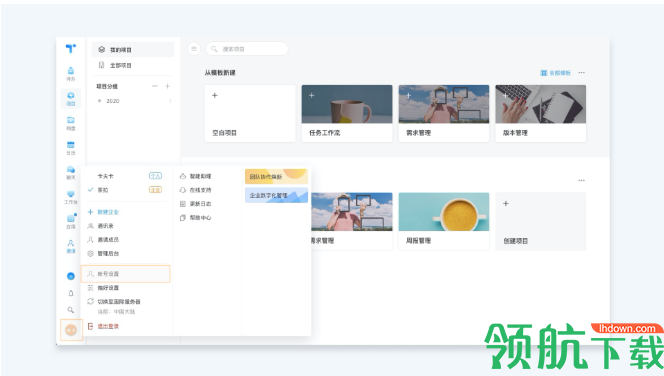Toggle the project list collapse hamburger button

click(x=194, y=49)
